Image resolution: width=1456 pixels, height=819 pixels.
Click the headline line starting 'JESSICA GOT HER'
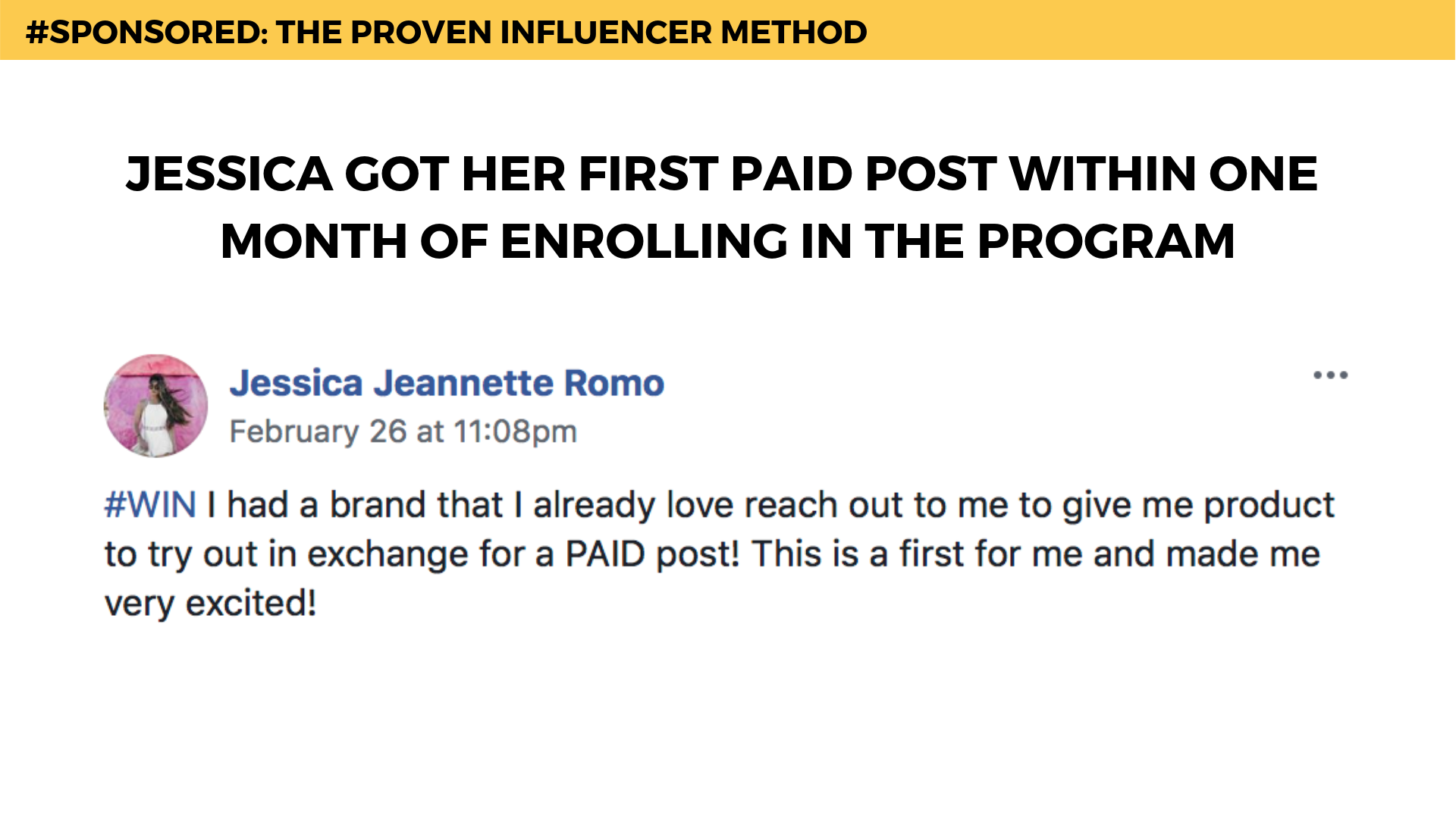pos(721,174)
